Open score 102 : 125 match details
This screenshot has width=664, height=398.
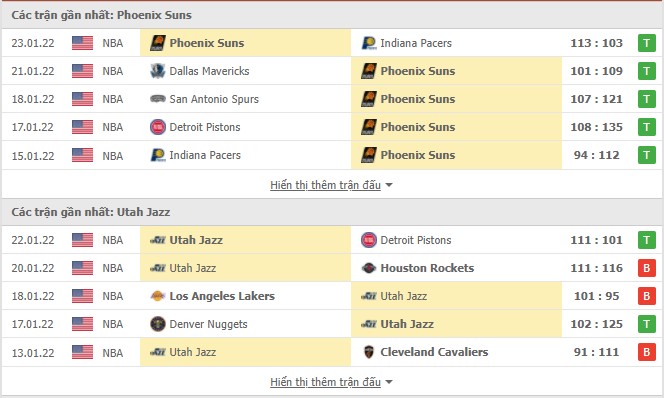(596, 324)
